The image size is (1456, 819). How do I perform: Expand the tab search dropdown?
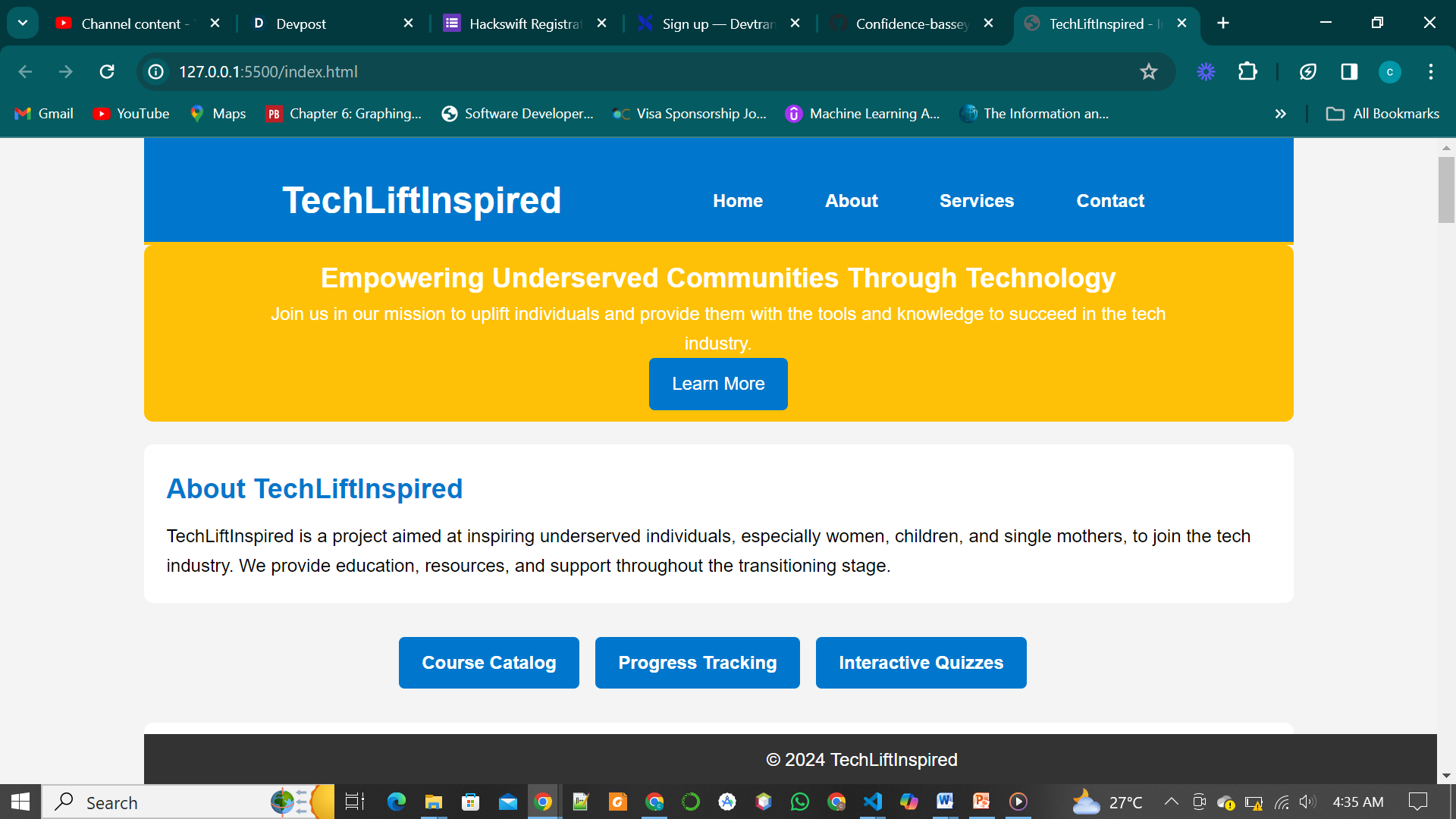tap(23, 23)
